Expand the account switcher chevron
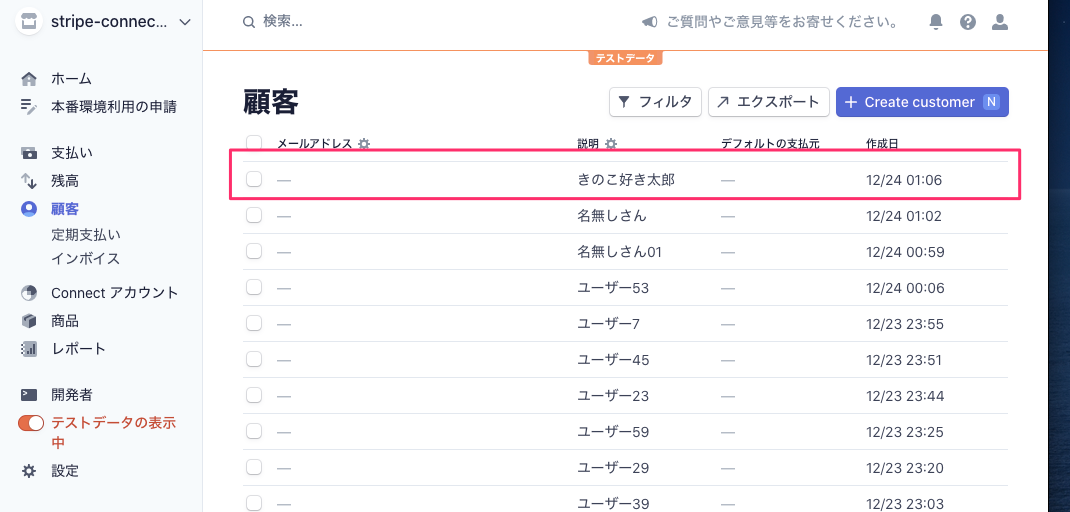The image size is (1070, 512). (185, 23)
